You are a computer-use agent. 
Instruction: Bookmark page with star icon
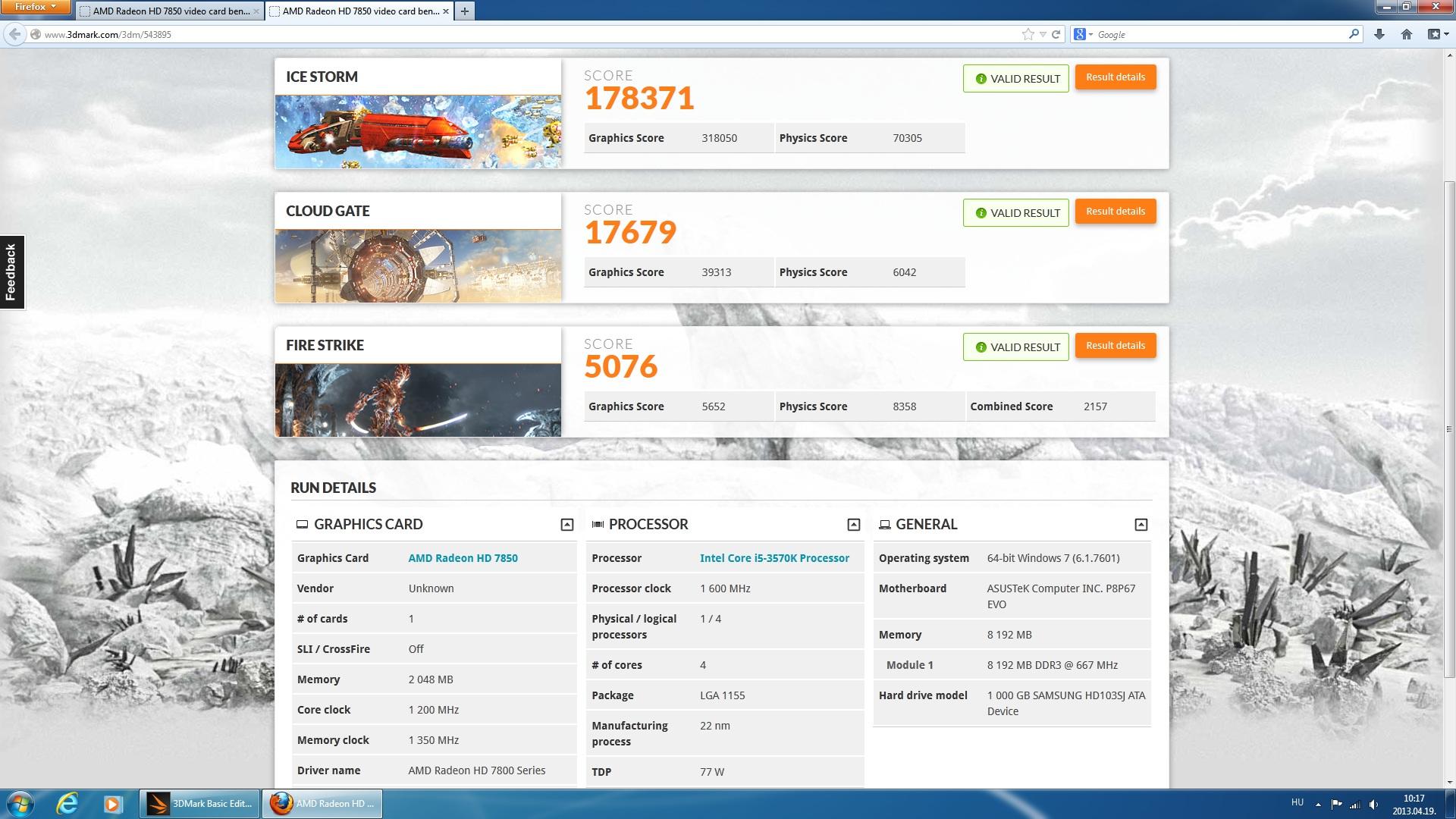(x=1028, y=34)
